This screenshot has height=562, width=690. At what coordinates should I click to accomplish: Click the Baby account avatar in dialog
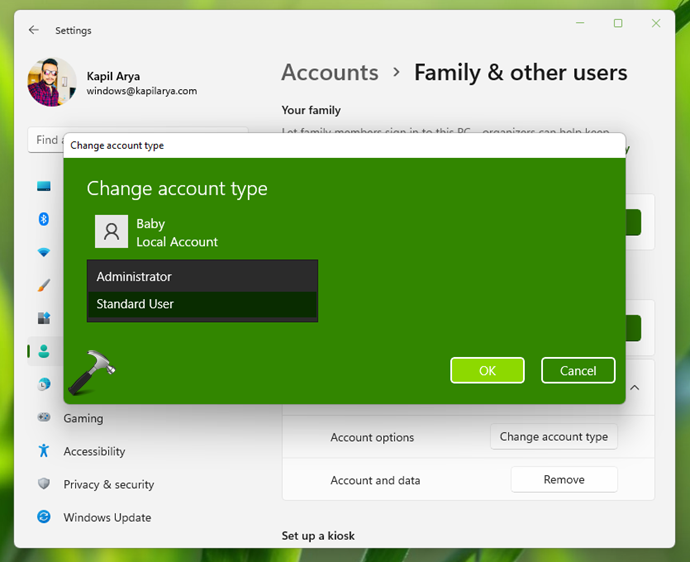pos(111,232)
